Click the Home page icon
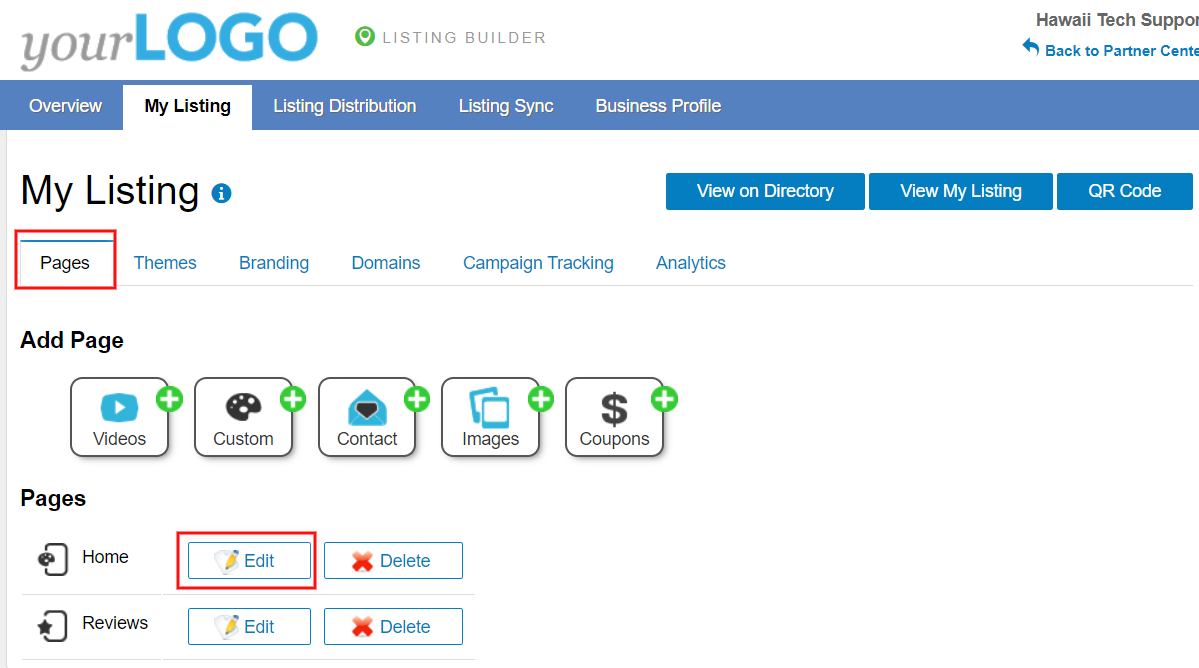 [52, 558]
